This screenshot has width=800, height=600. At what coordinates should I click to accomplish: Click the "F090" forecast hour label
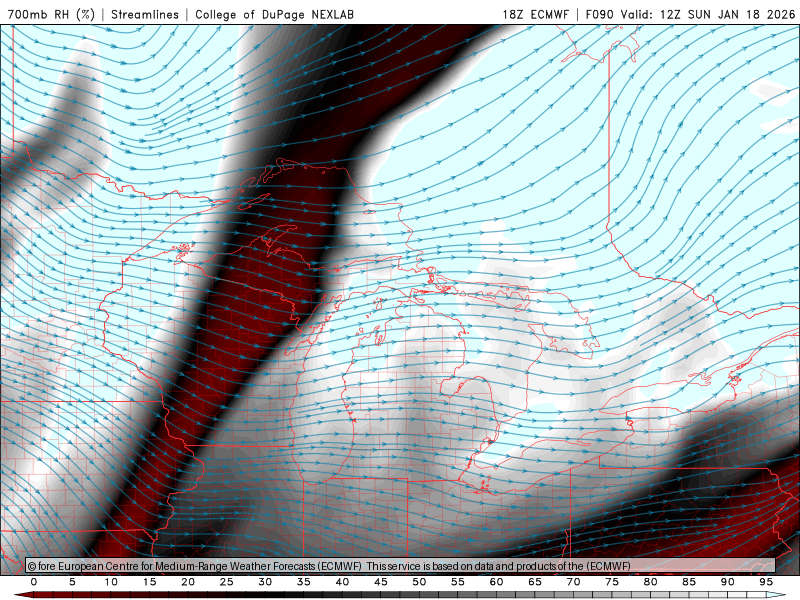coord(600,14)
